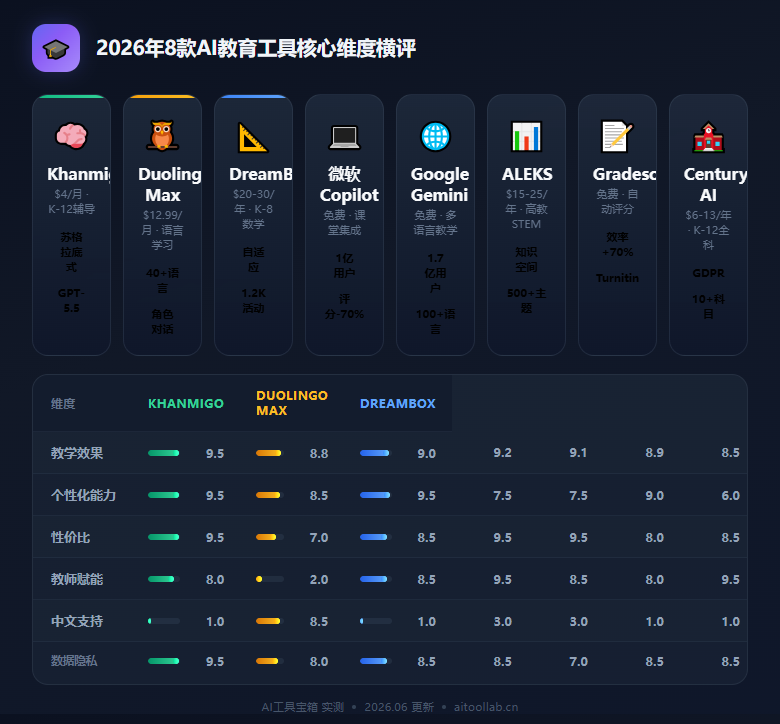Open the Google Gemini card title
Viewport: 780px width, 724px height.
[x=440, y=185]
